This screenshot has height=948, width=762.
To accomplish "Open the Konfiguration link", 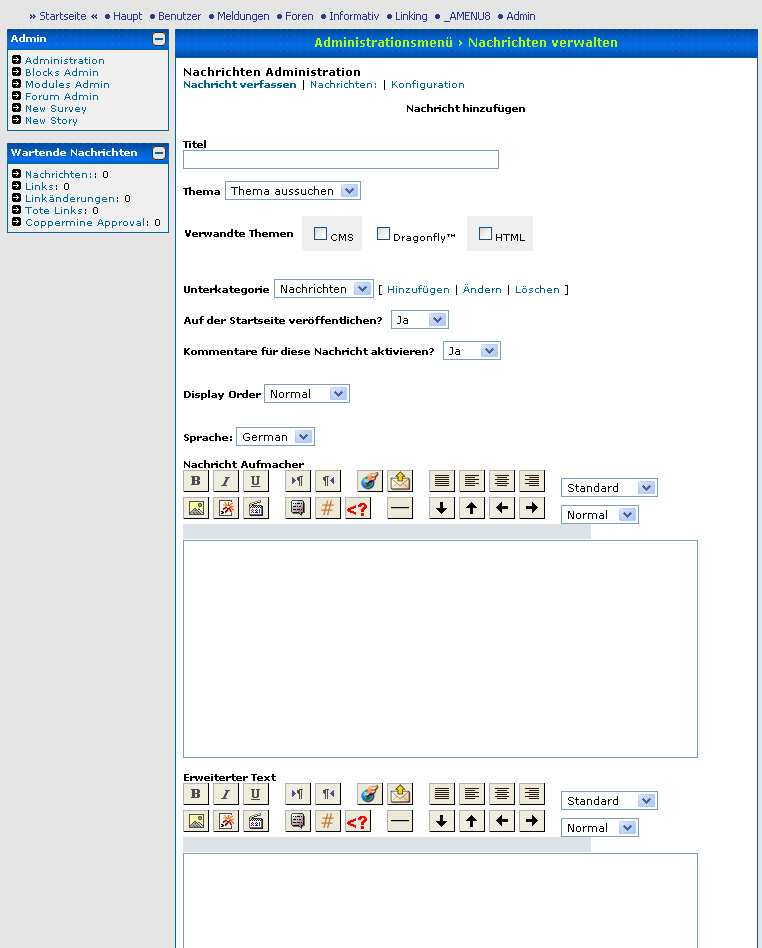I will [428, 85].
